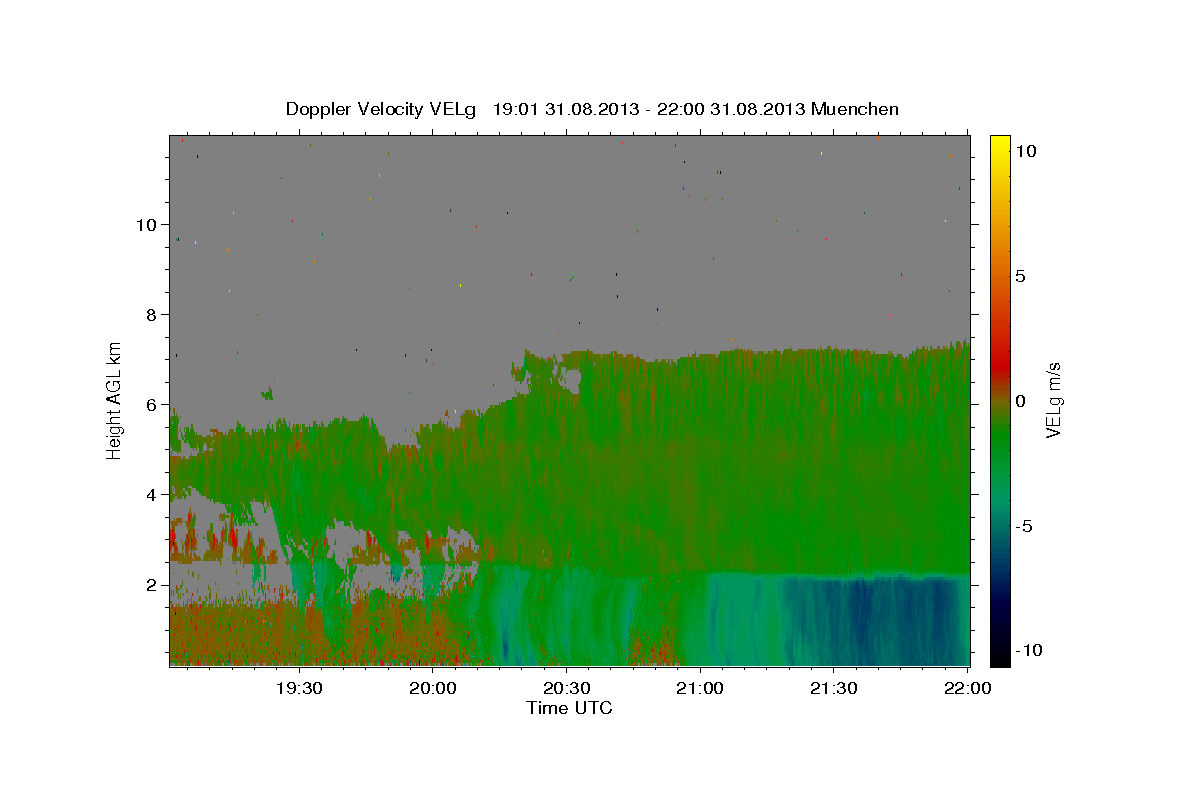
Task: Click the 'Time UTC' axis label
Action: (569, 708)
